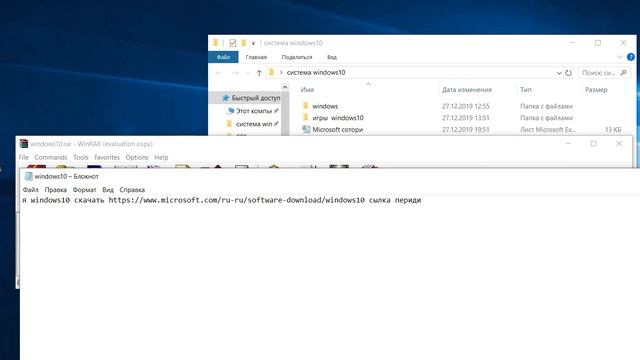Viewport: 640px width, 360px height.
Task: Go up one level with the up arrow
Action: click(x=259, y=73)
